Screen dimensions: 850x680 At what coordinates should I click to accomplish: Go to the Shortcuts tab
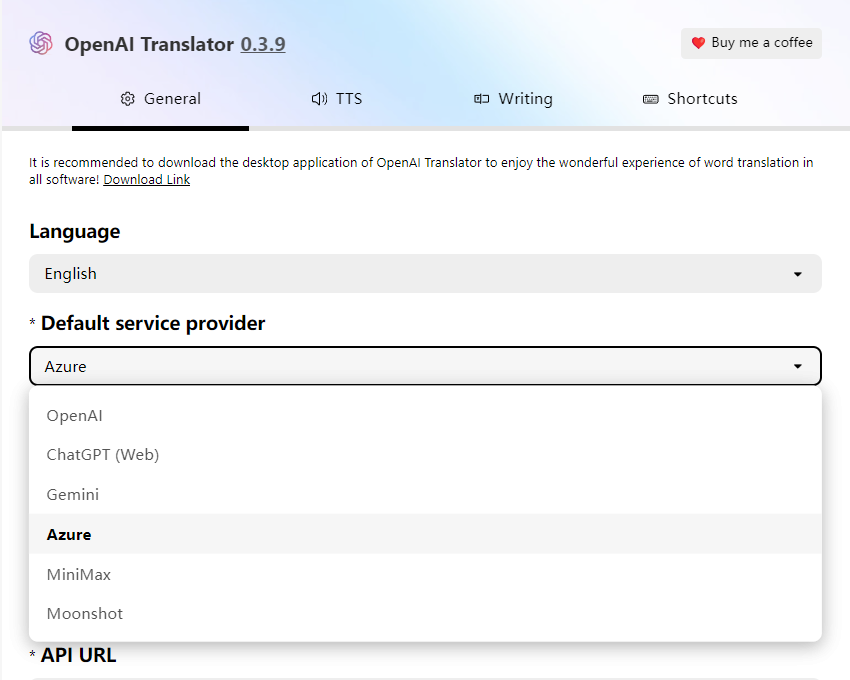coord(690,99)
